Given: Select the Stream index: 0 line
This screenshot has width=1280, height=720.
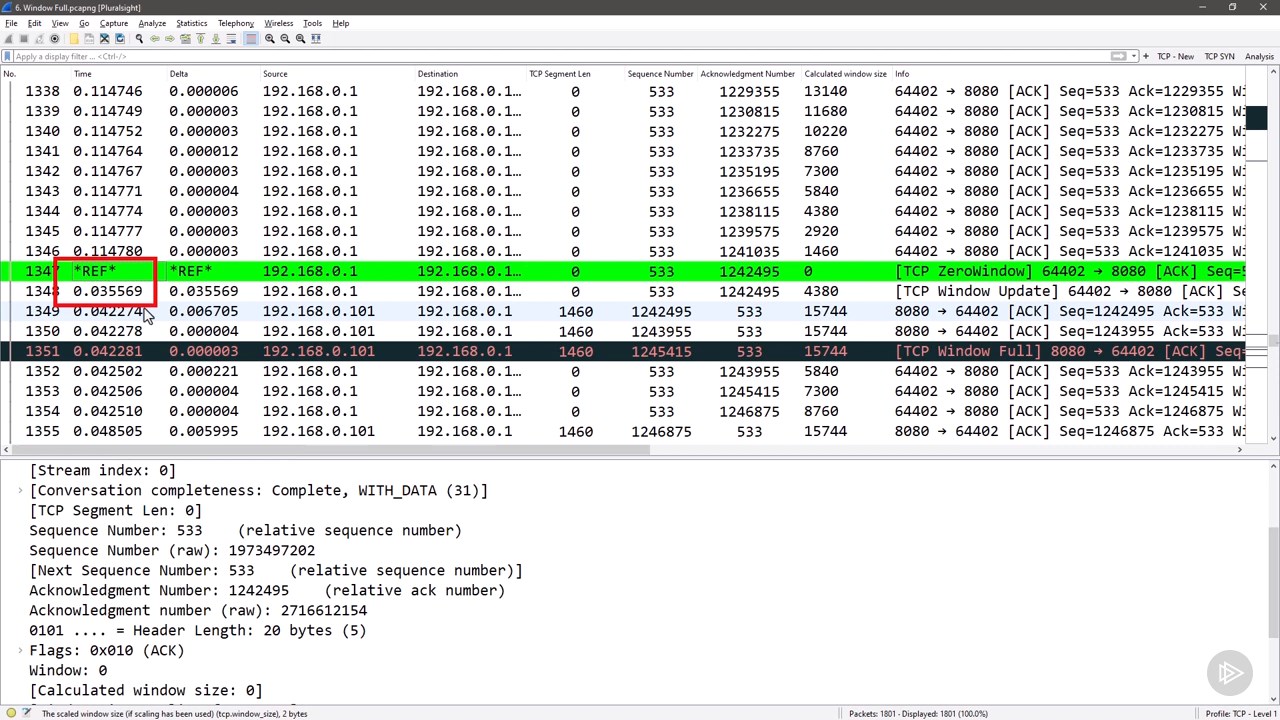Looking at the screenshot, I should [x=102, y=470].
